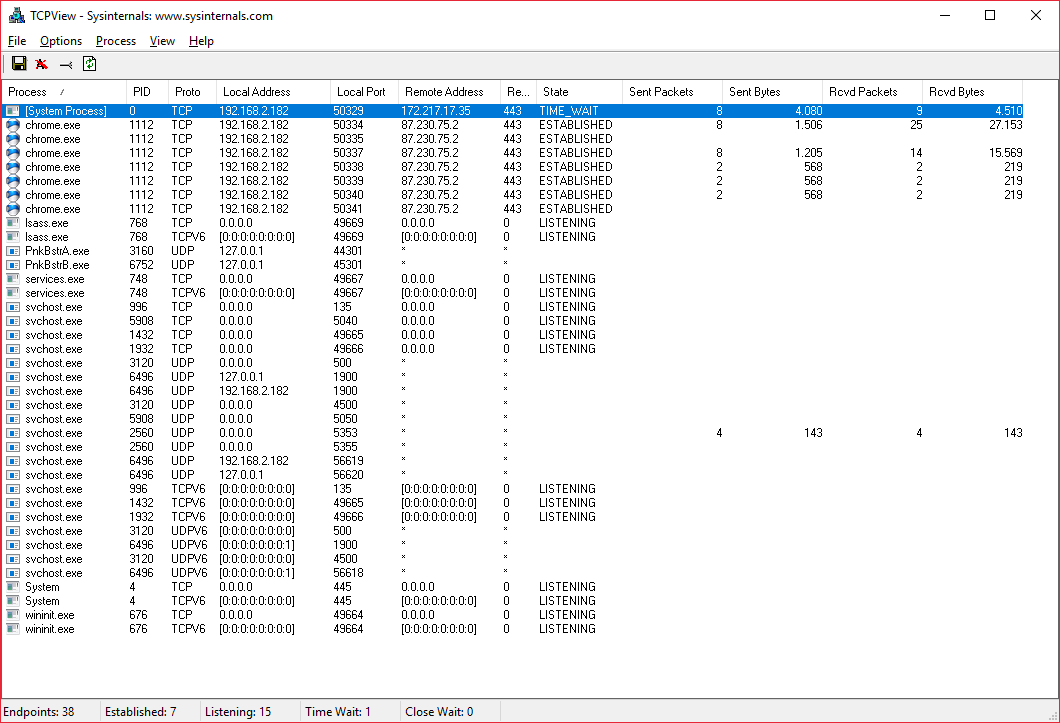The width and height of the screenshot is (1060, 723).
Task: Click local port 56619 cell
Action: pos(348,461)
